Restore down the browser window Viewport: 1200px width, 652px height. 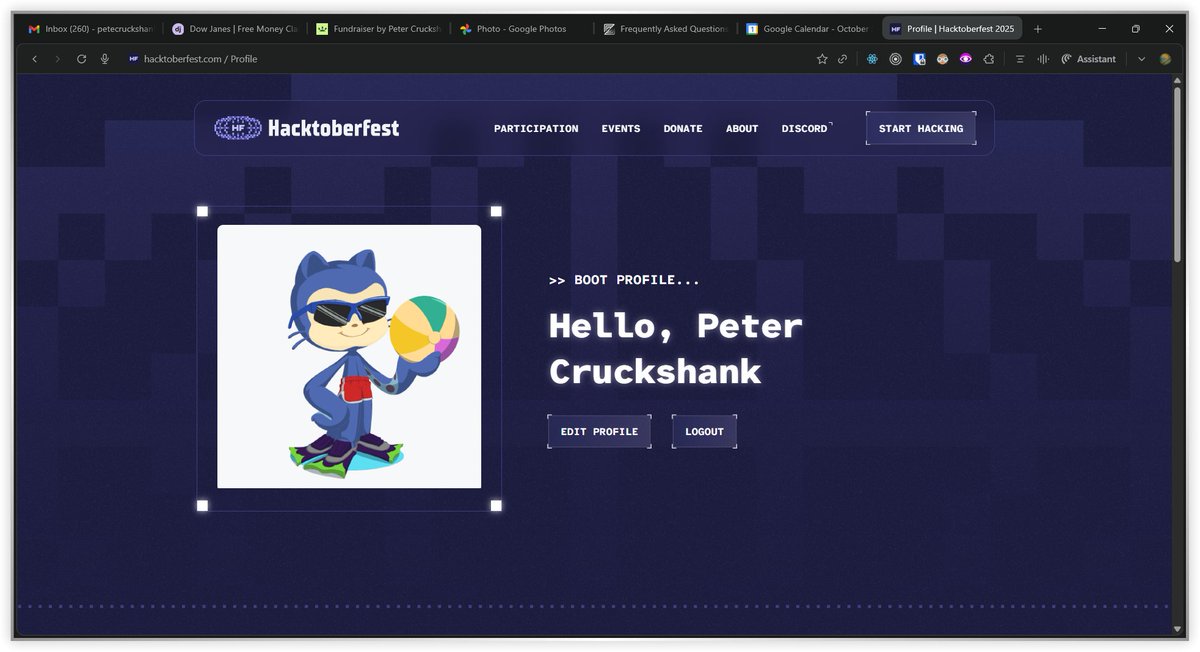pyautogui.click(x=1135, y=29)
